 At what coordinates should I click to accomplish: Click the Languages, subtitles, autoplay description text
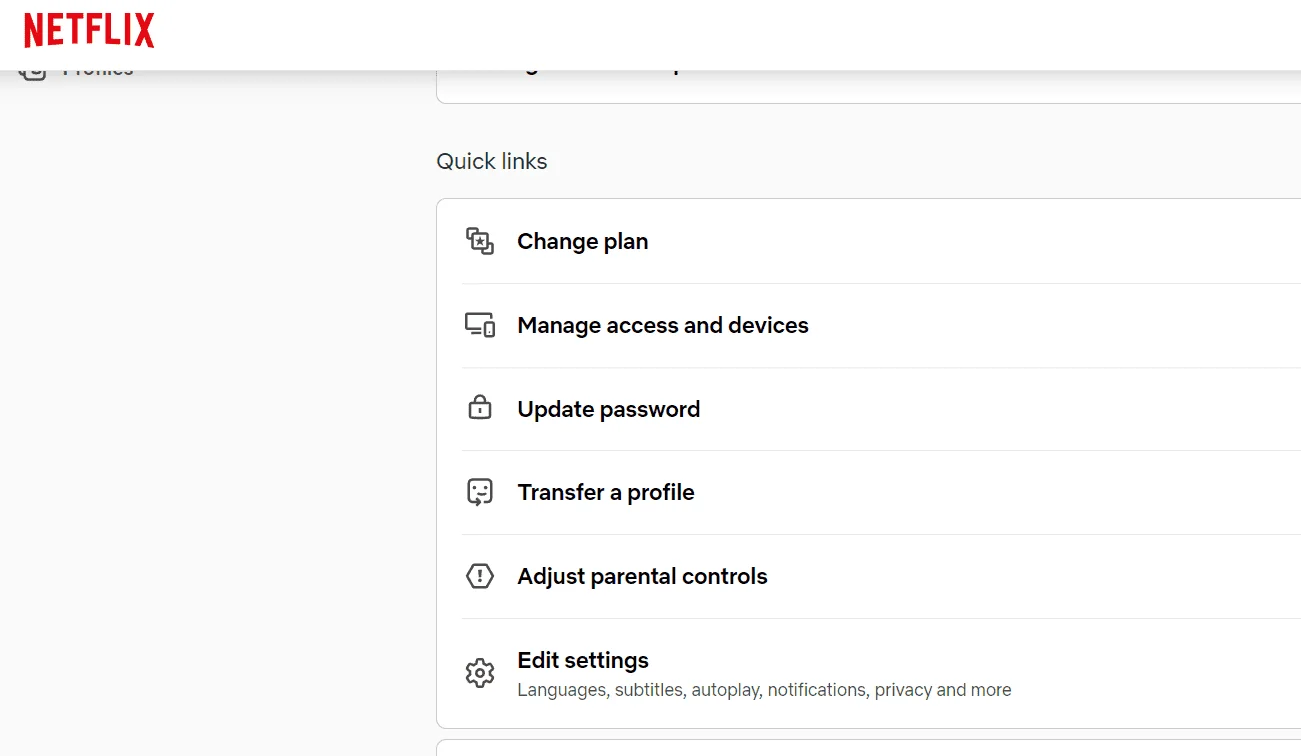[764, 690]
